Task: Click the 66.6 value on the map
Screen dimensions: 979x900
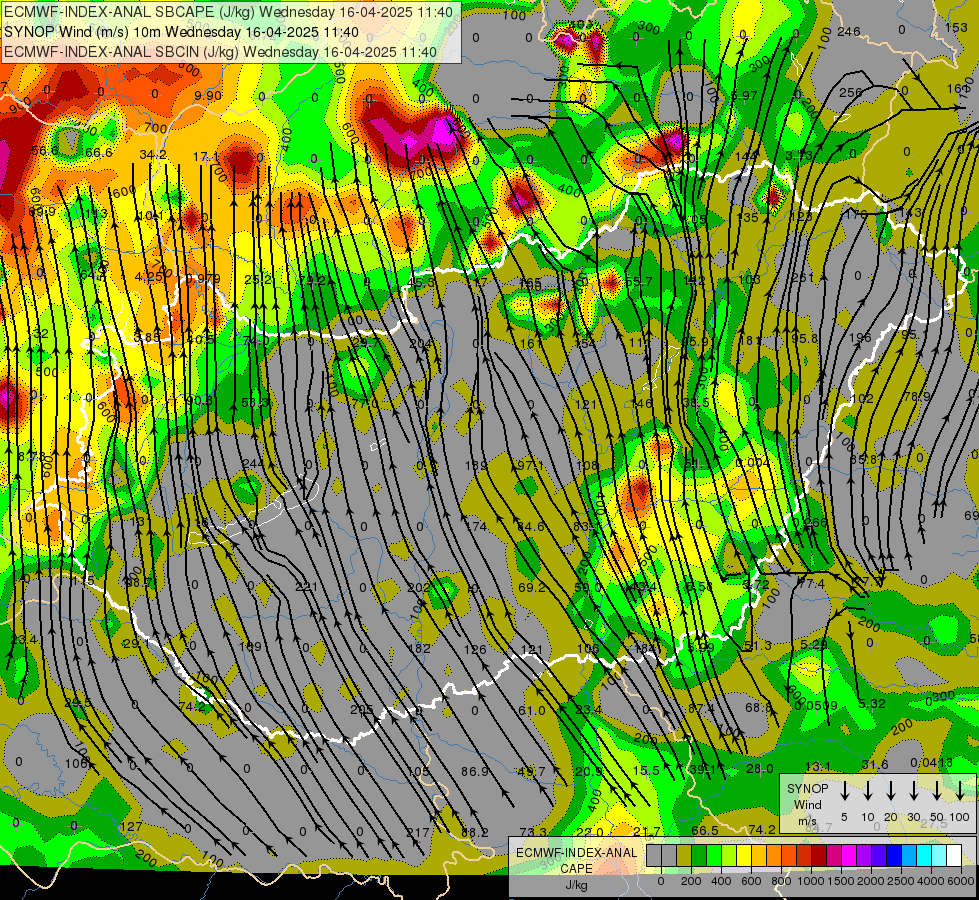Action: point(99,153)
